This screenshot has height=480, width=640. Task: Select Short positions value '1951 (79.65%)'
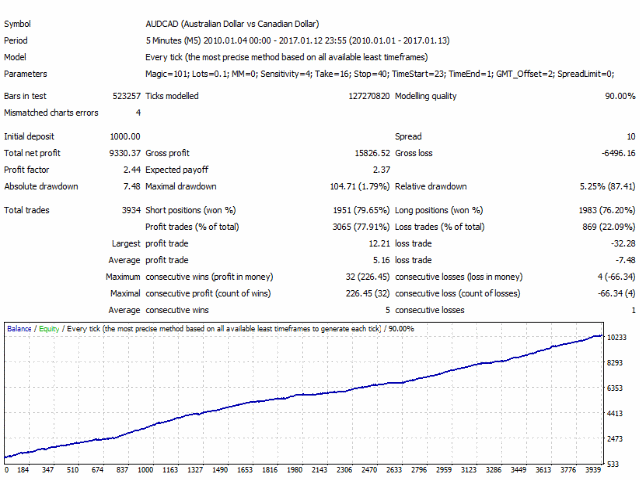click(x=361, y=210)
